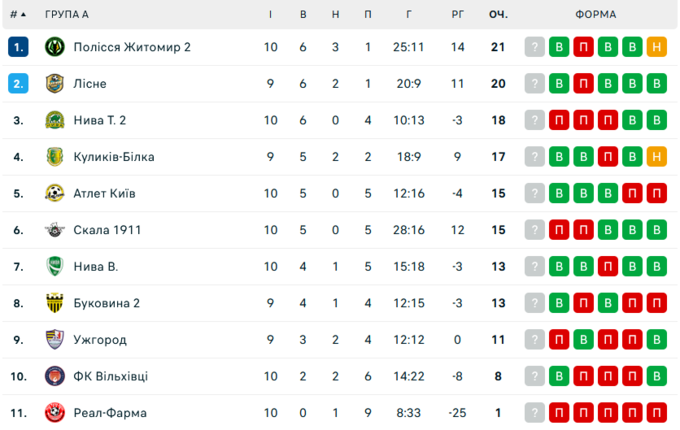This screenshot has height=430, width=680.
Task: Click the blue position 2 badge
Action: (17, 84)
